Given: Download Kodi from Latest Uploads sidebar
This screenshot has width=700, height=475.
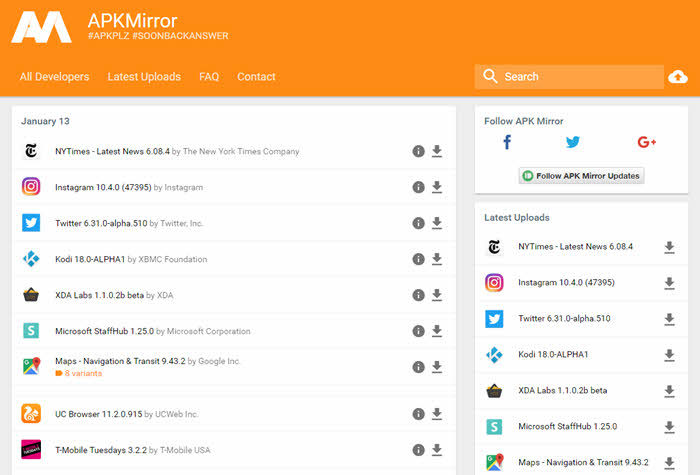Looking at the screenshot, I should point(669,355).
